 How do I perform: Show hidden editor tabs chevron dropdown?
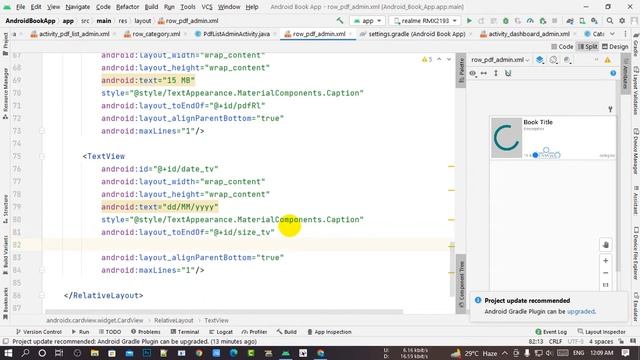[x=612, y=34]
